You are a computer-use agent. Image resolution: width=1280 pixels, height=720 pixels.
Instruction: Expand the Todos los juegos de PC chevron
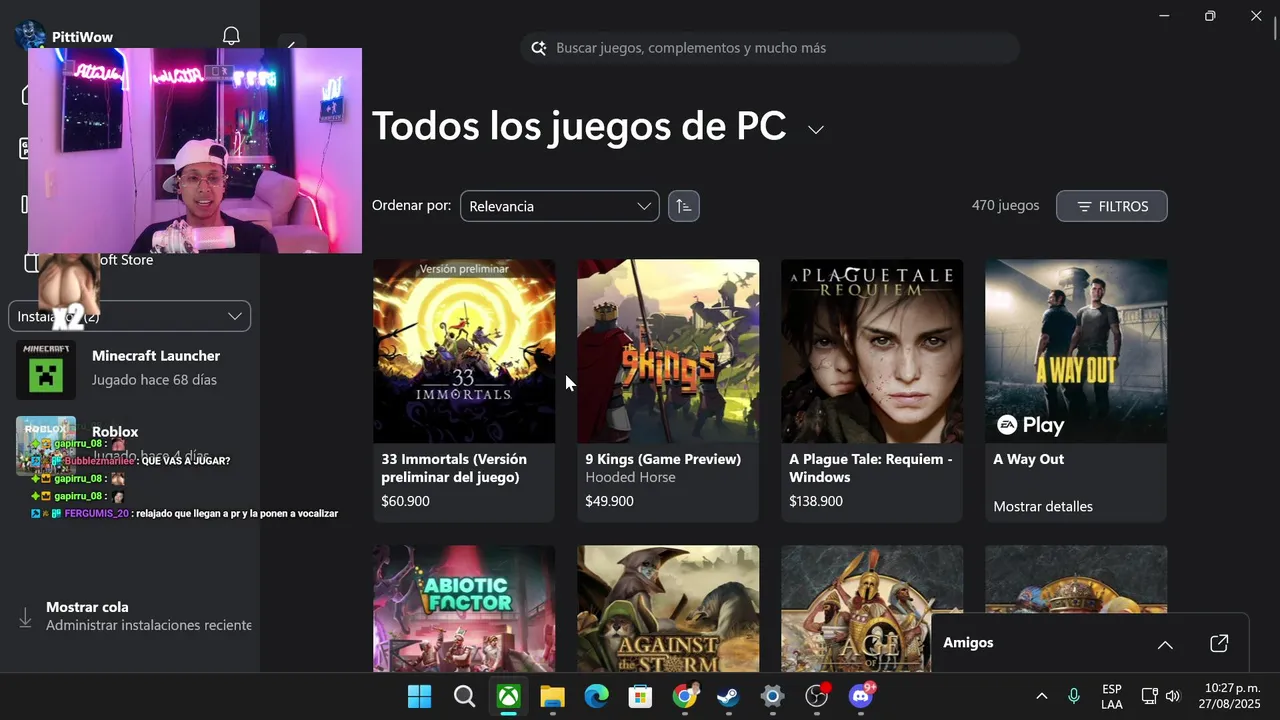pos(816,130)
